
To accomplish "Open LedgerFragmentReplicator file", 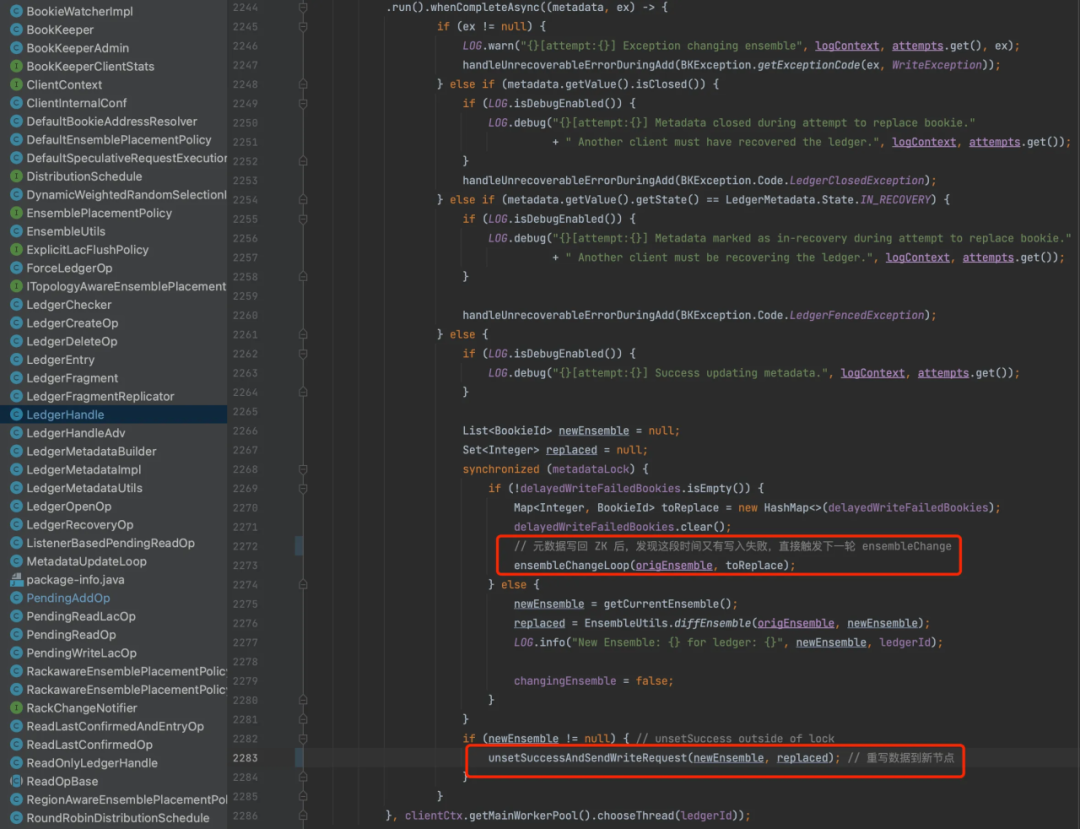I will (101, 397).
